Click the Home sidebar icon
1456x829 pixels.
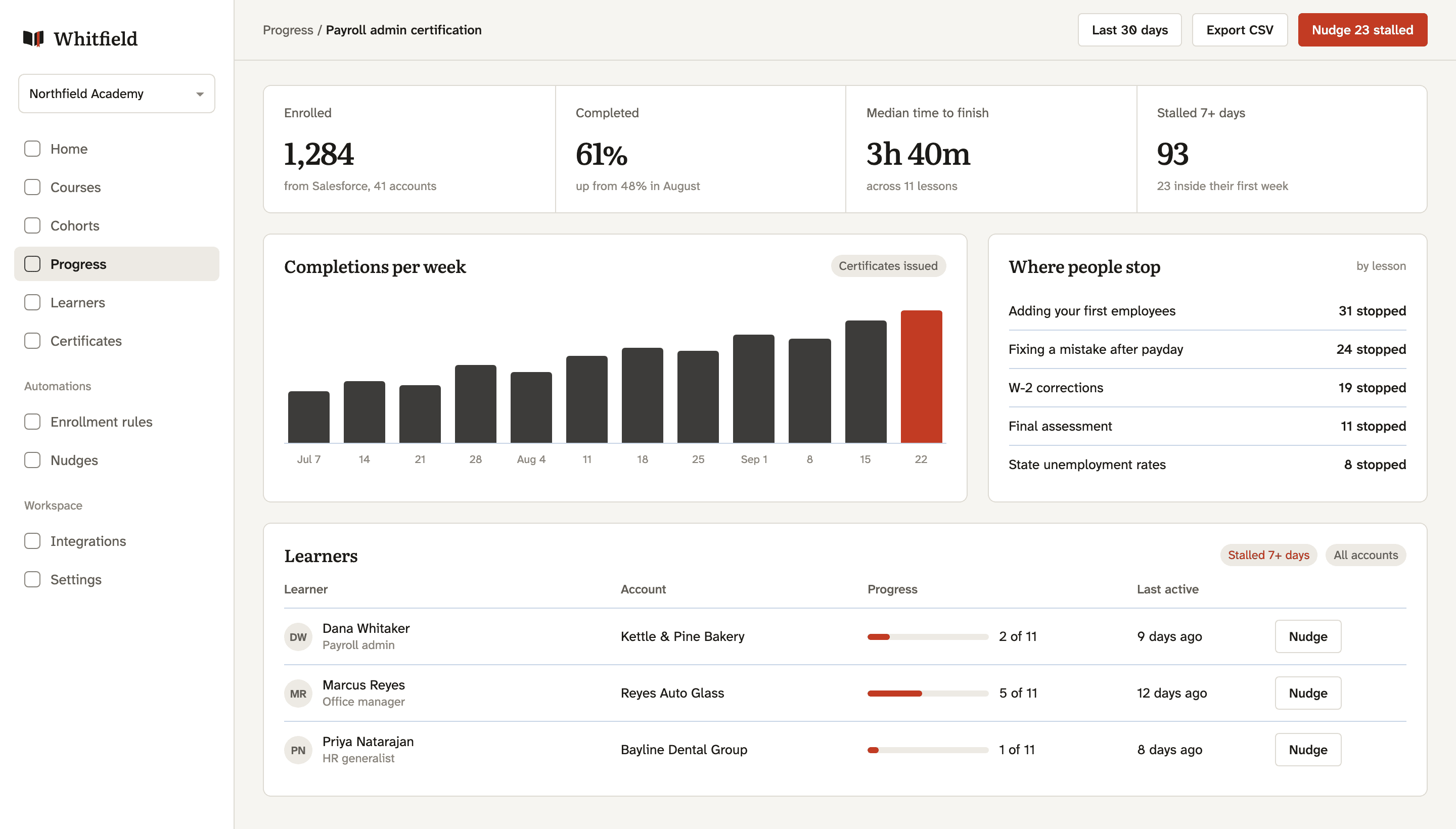coord(32,149)
